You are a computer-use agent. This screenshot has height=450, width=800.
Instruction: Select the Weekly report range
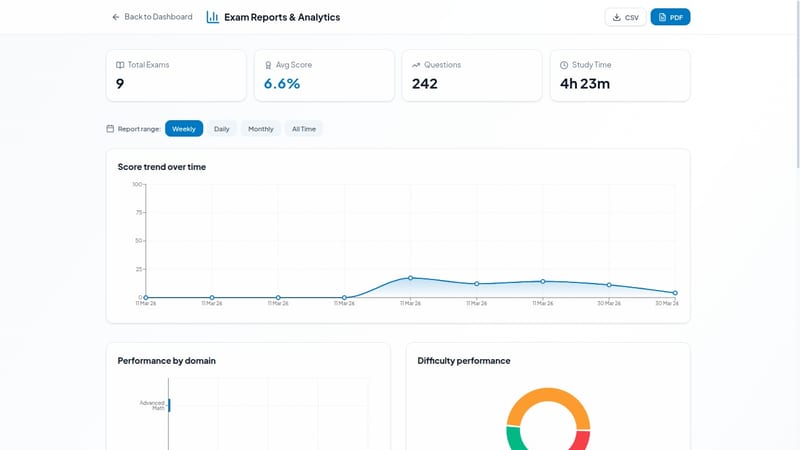coord(184,129)
